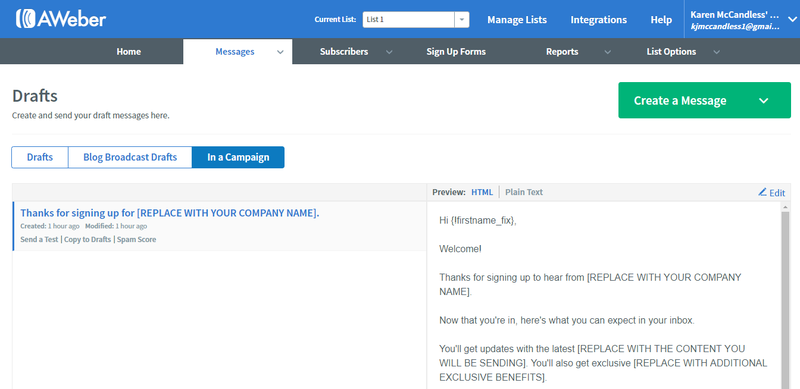Click 'Modified: 1 hour ago' text
800x389 pixels.
pyautogui.click(x=116, y=226)
